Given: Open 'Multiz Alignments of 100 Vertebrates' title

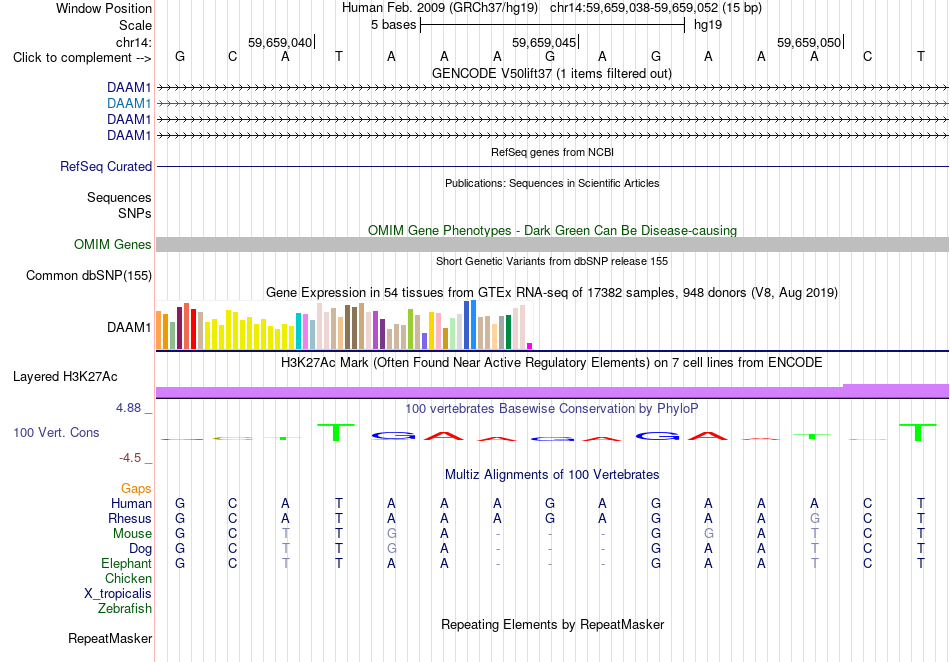Looking at the screenshot, I should click(x=552, y=475).
